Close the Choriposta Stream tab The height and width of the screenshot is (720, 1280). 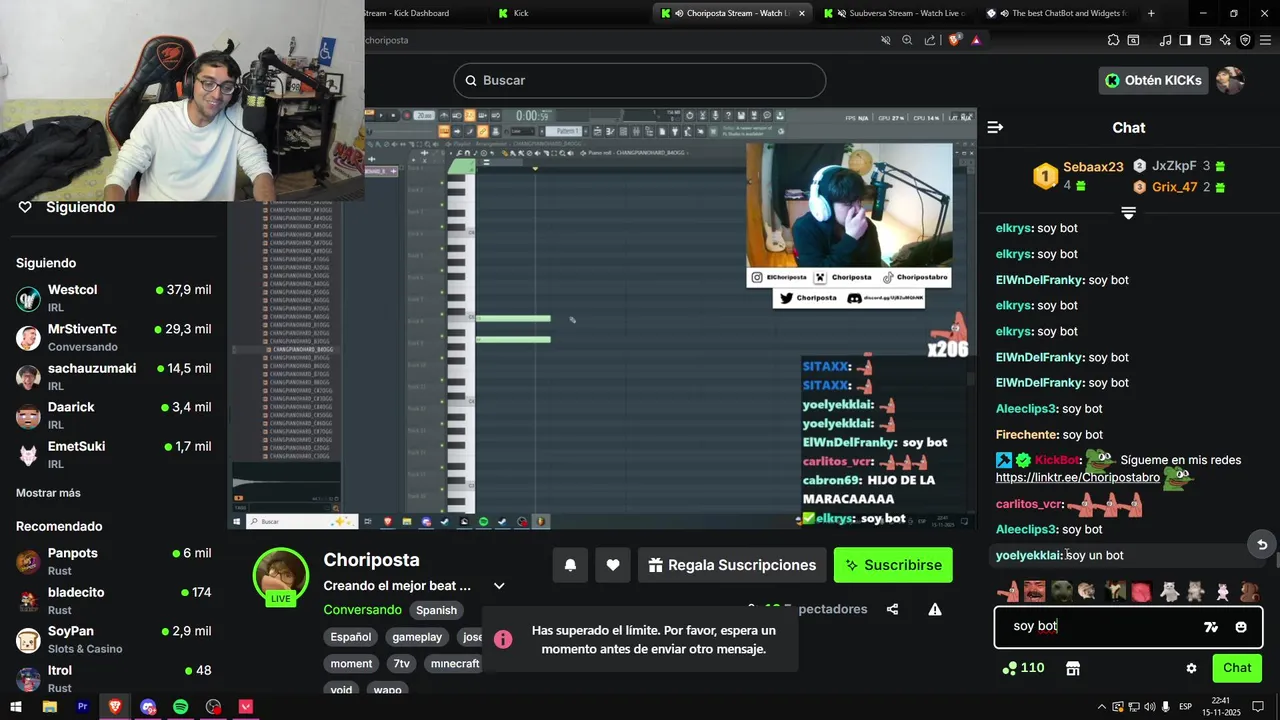point(801,13)
